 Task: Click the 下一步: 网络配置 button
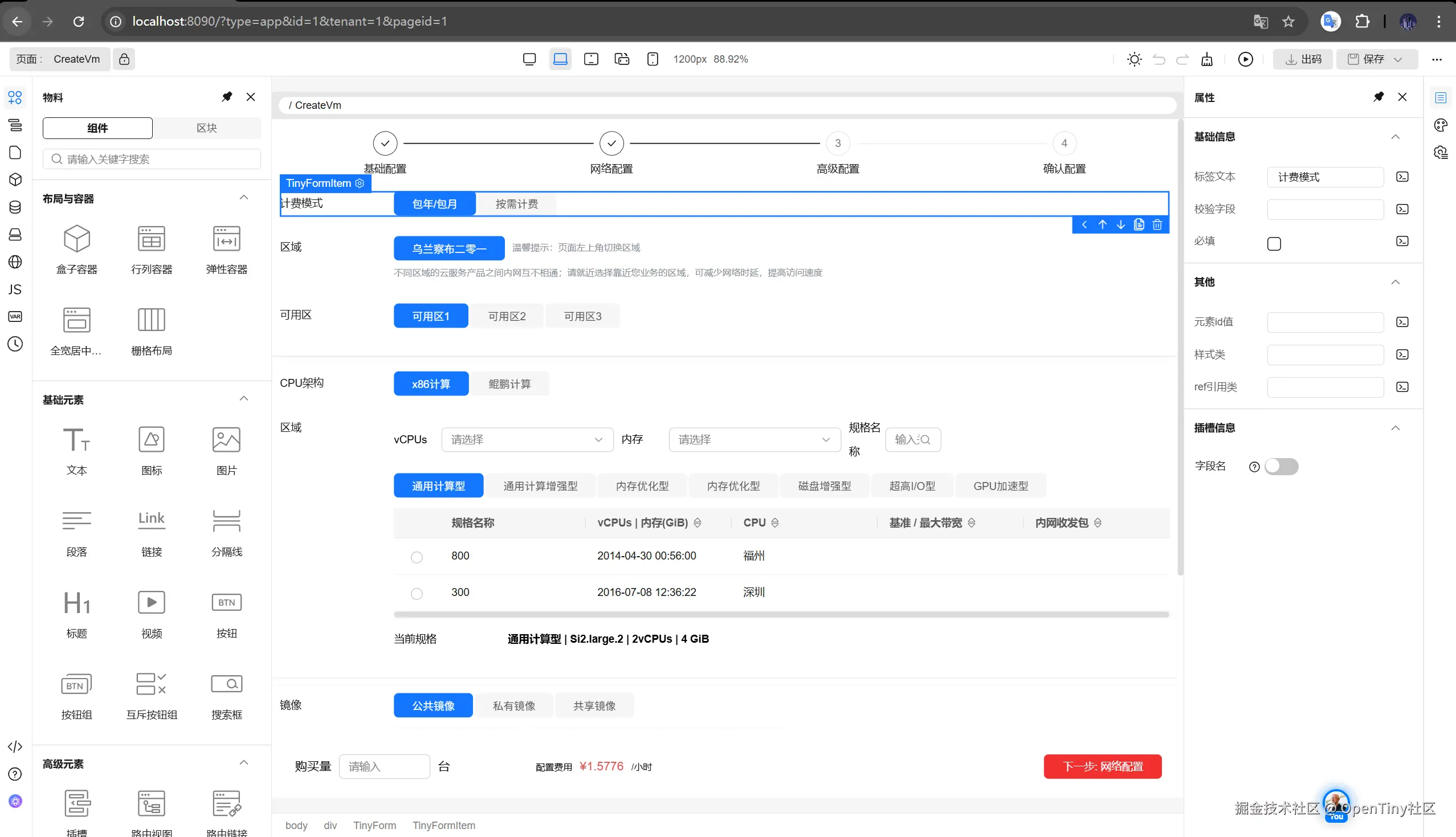click(1102, 766)
